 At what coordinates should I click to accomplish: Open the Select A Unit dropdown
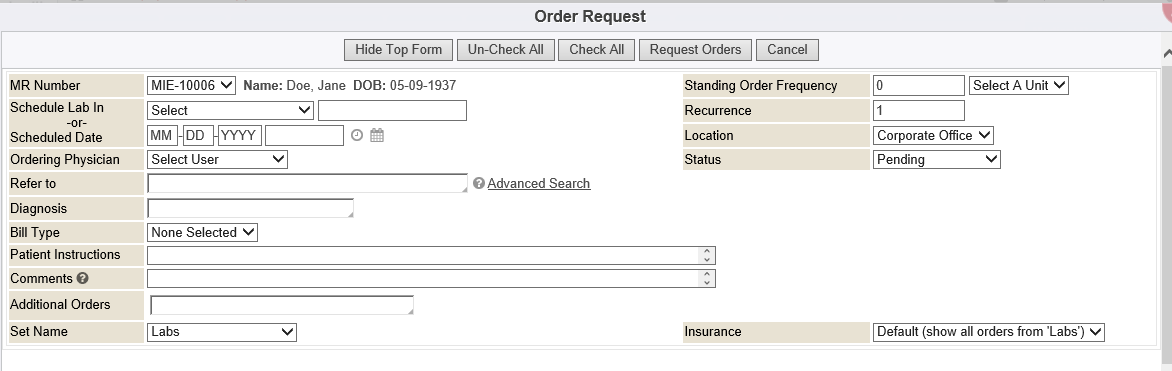click(x=1019, y=85)
